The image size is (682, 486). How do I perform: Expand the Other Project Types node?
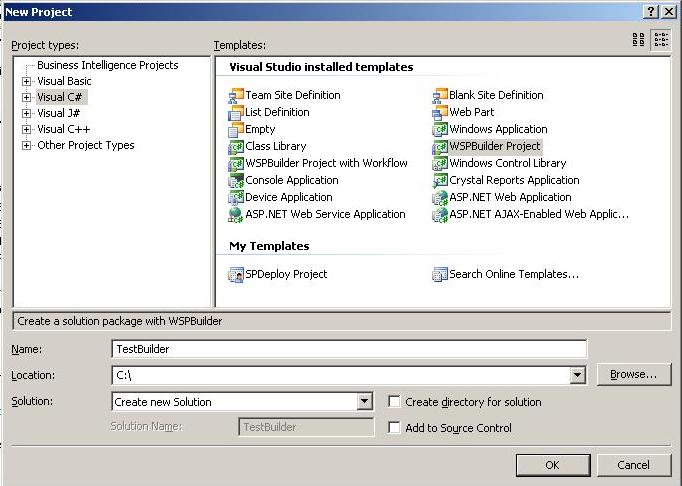pyautogui.click(x=27, y=145)
